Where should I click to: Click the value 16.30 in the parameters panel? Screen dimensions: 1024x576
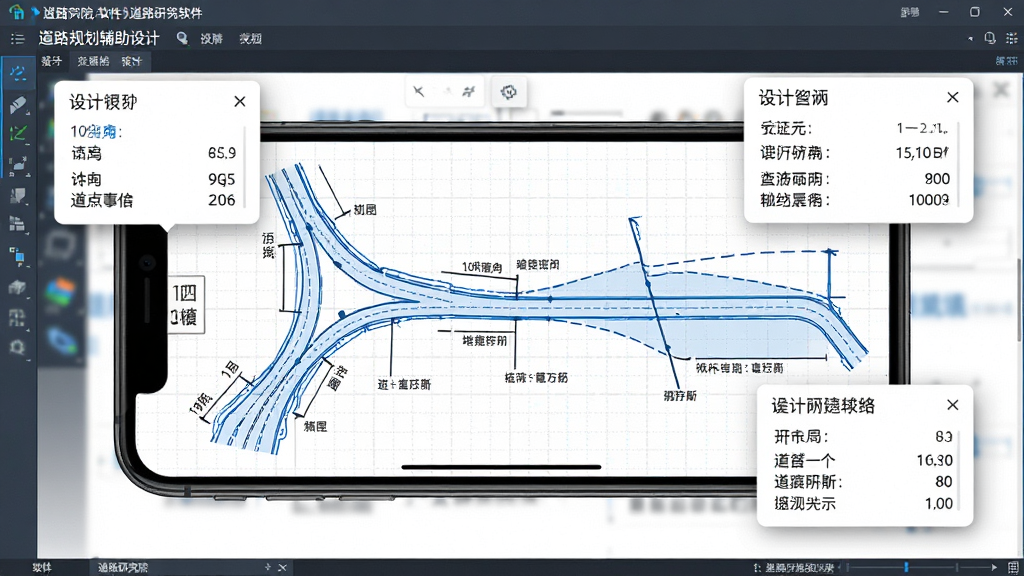[935, 460]
